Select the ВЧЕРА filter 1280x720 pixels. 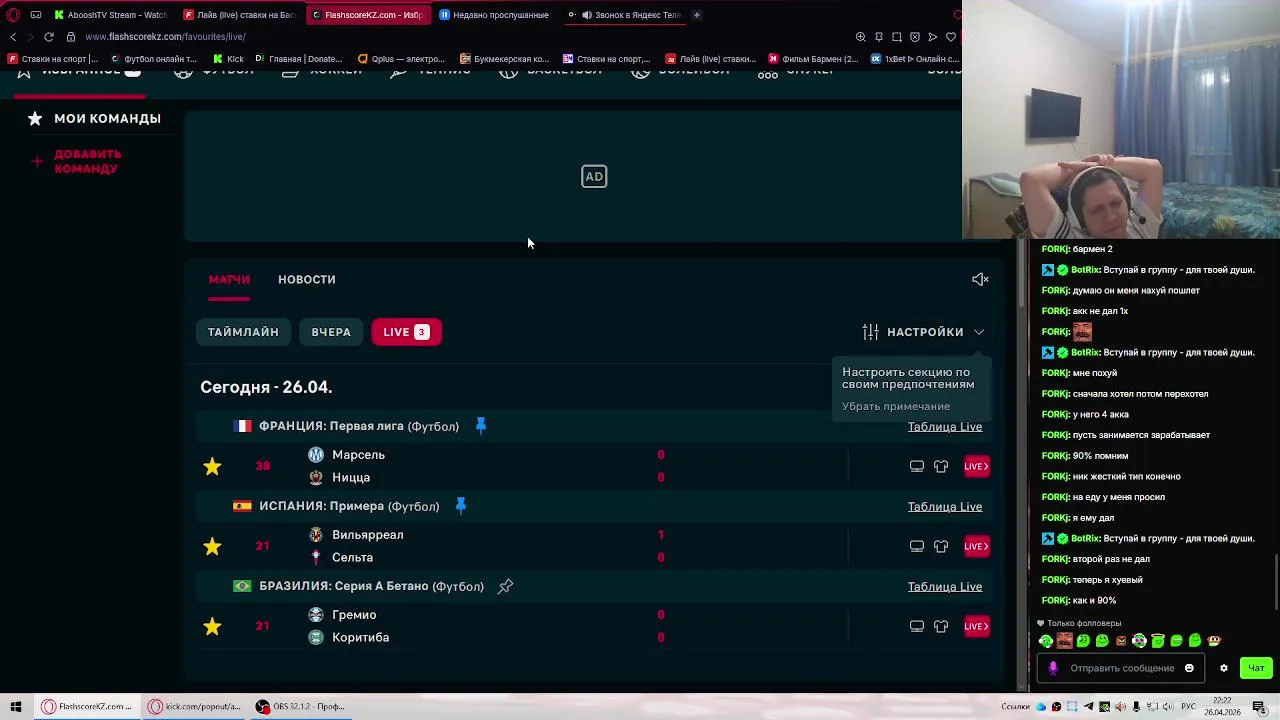[331, 332]
